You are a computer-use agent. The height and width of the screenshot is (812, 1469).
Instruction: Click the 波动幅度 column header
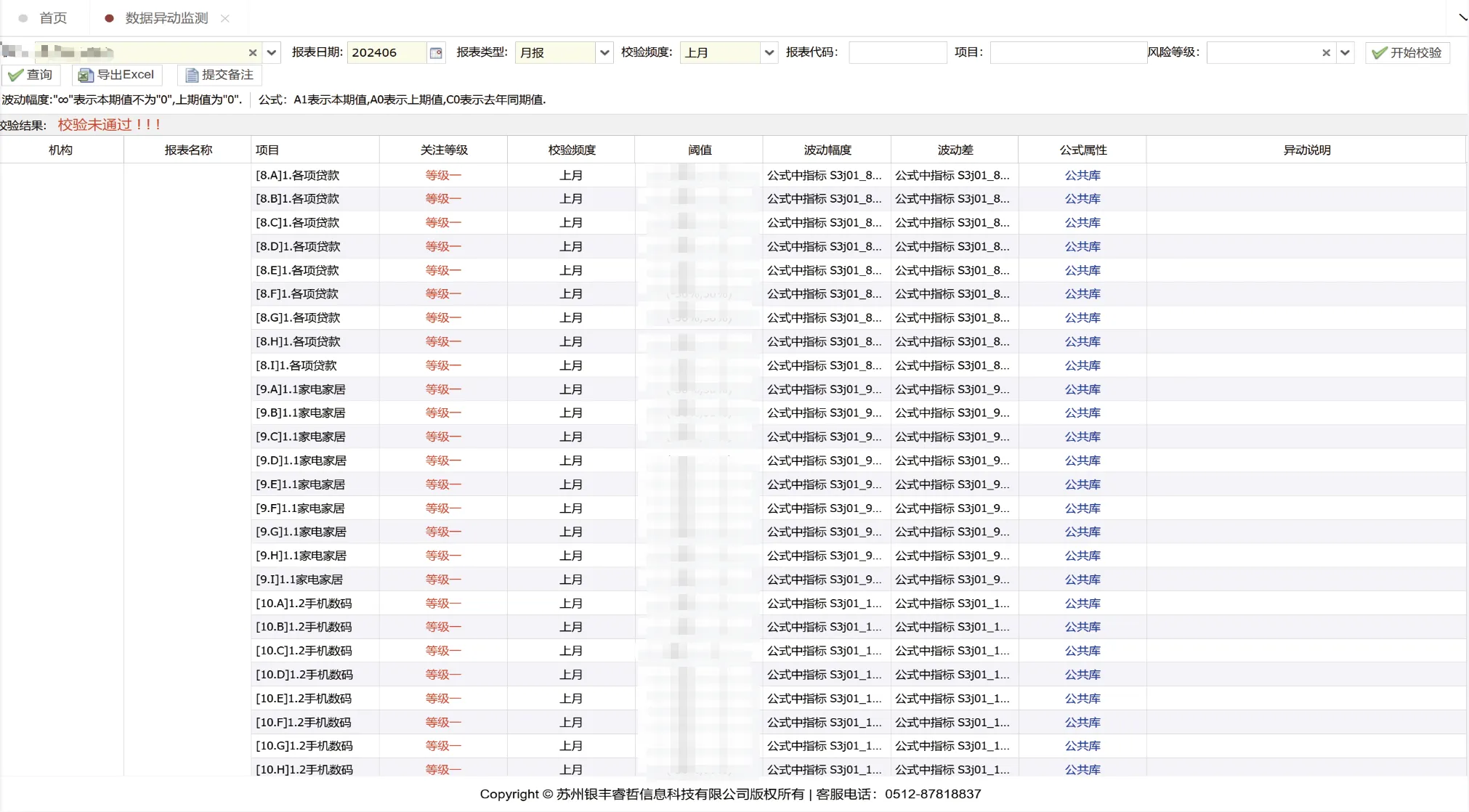tap(827, 150)
